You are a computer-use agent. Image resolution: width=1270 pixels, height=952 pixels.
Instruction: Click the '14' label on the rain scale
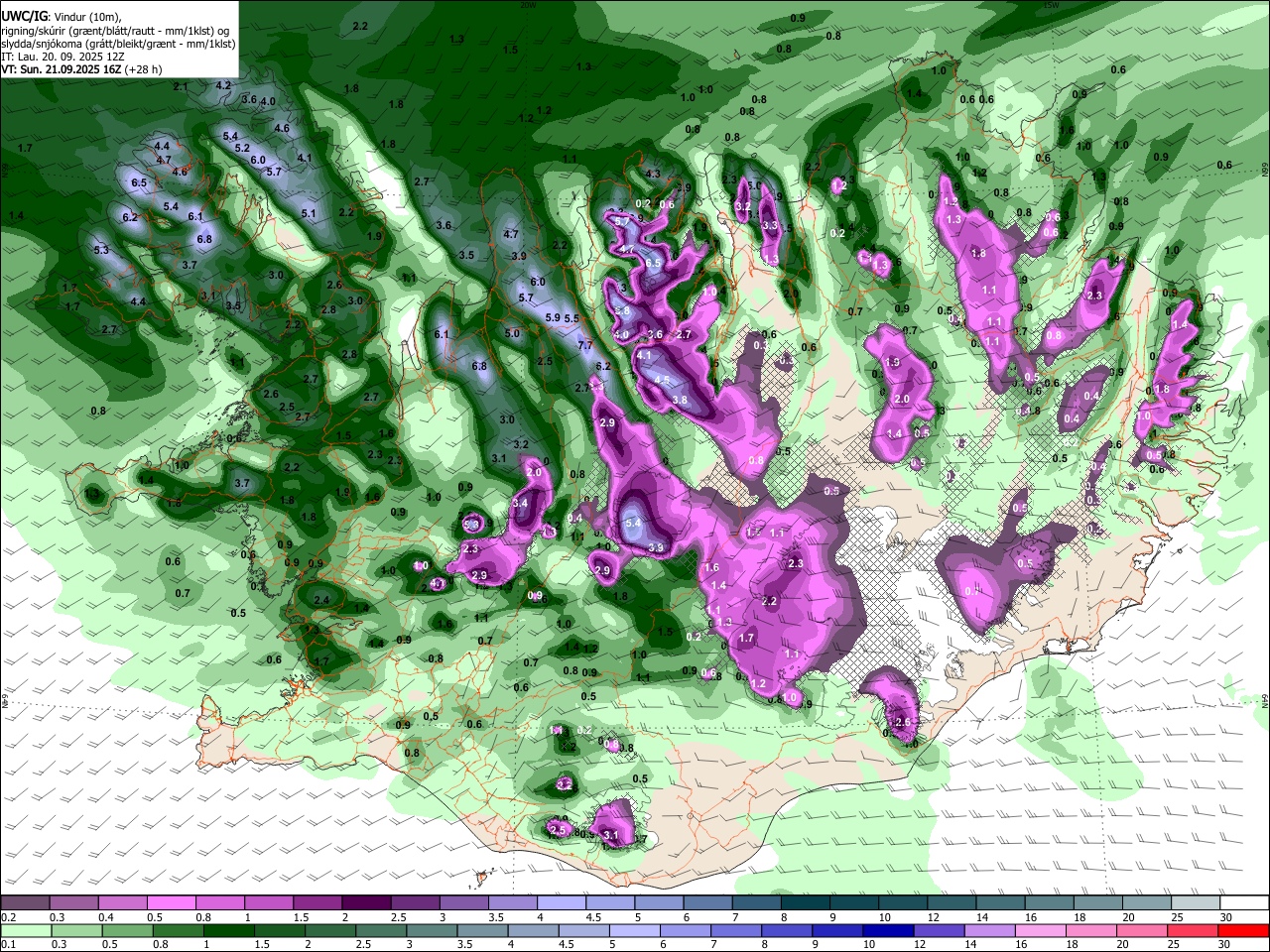[969, 944]
